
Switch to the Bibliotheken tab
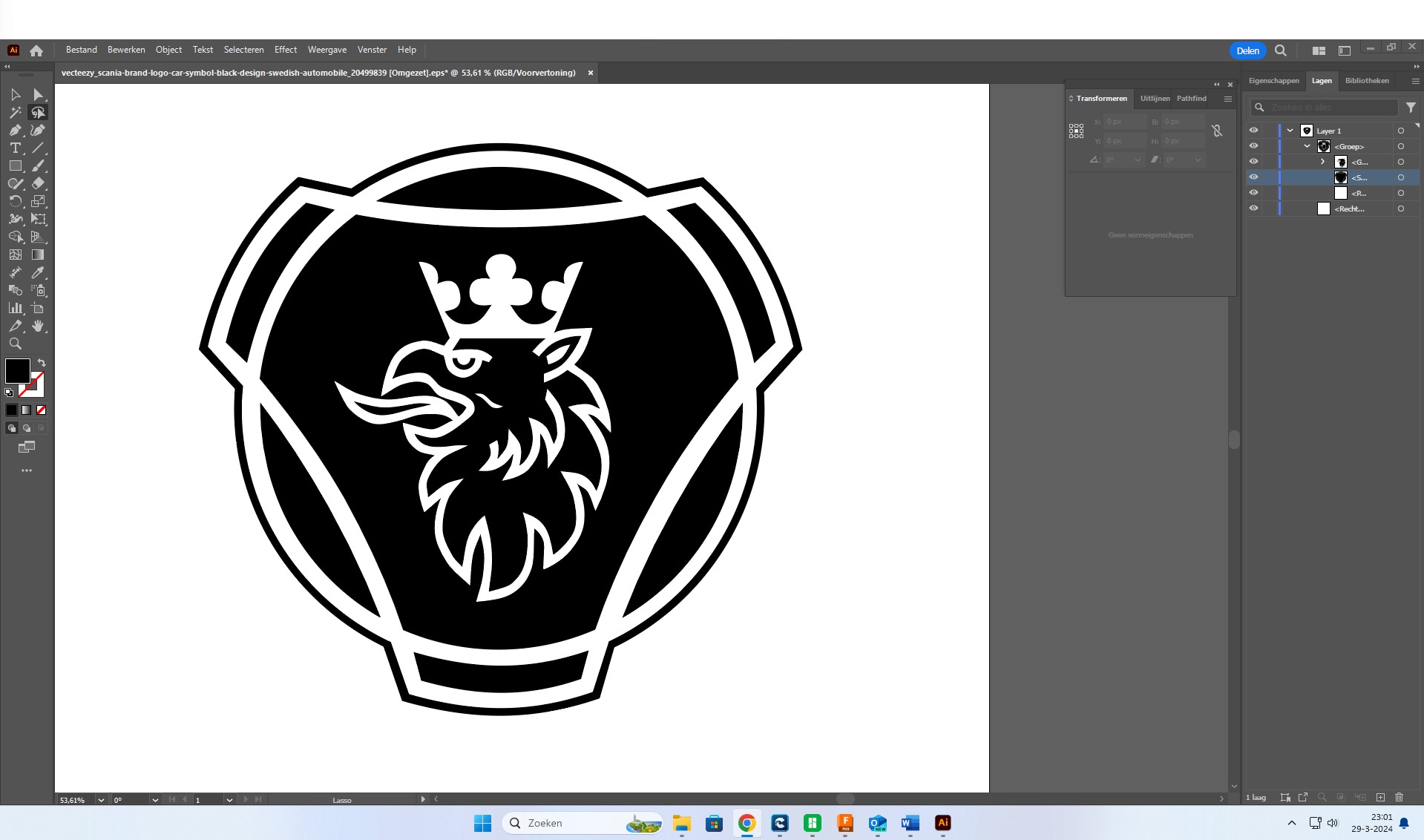(x=1367, y=81)
